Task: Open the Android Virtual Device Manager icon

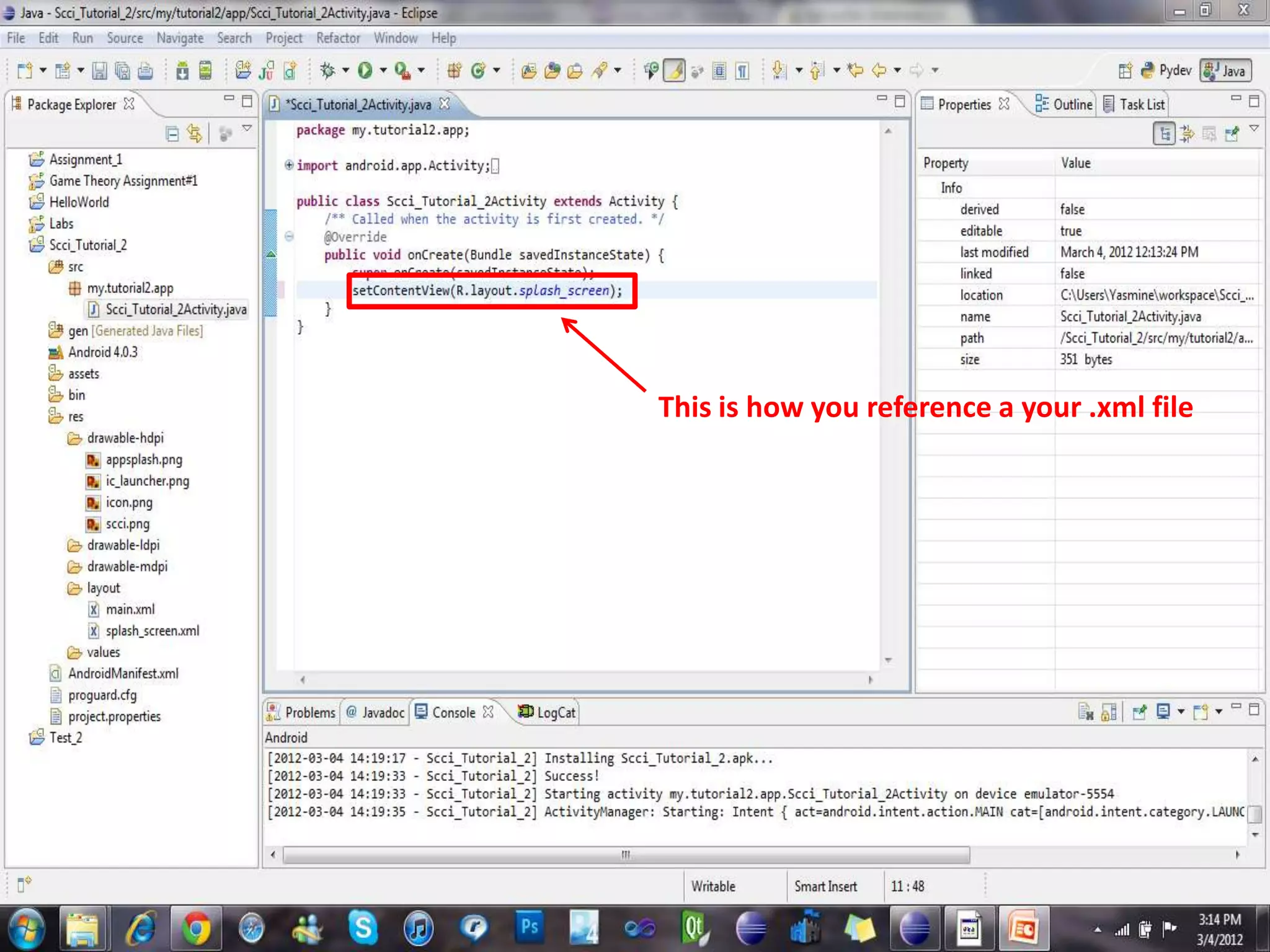Action: pyautogui.click(x=205, y=71)
